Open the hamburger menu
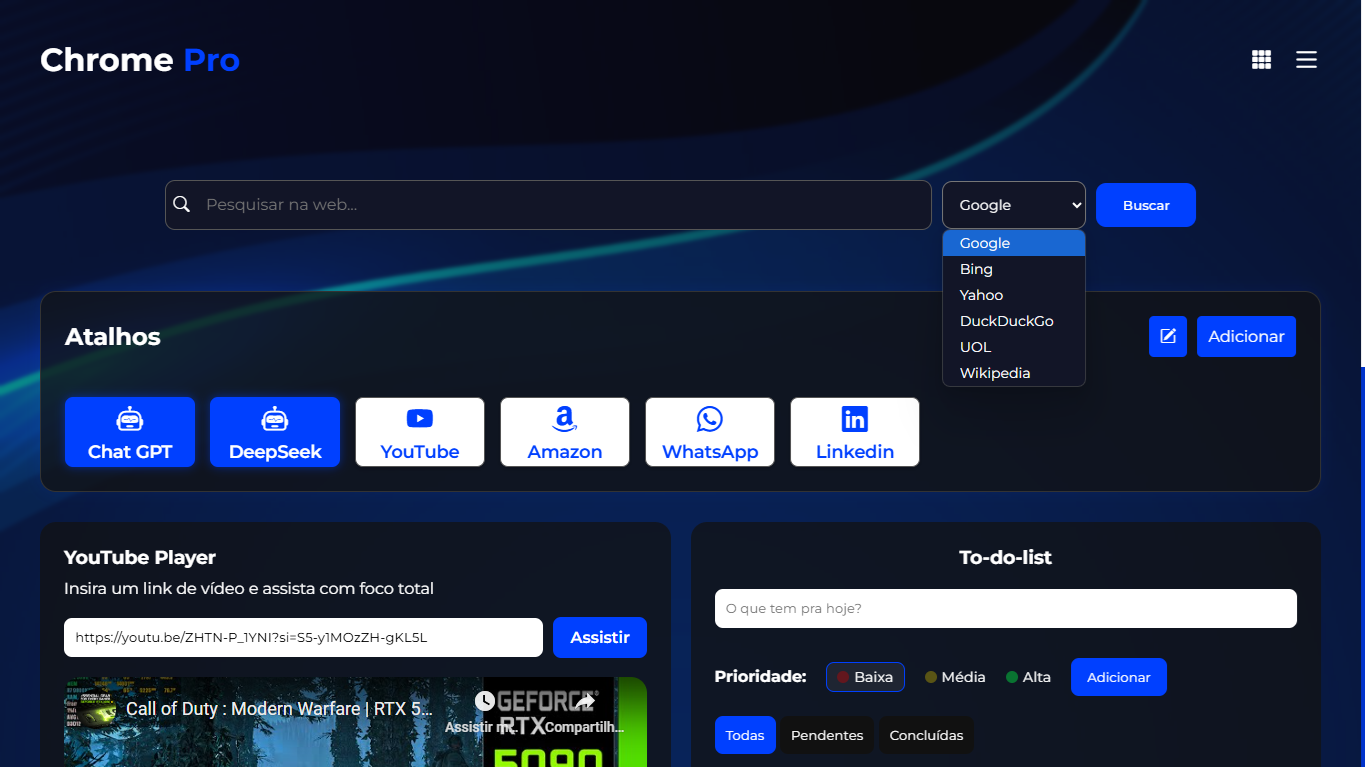The height and width of the screenshot is (767, 1365). [x=1306, y=60]
